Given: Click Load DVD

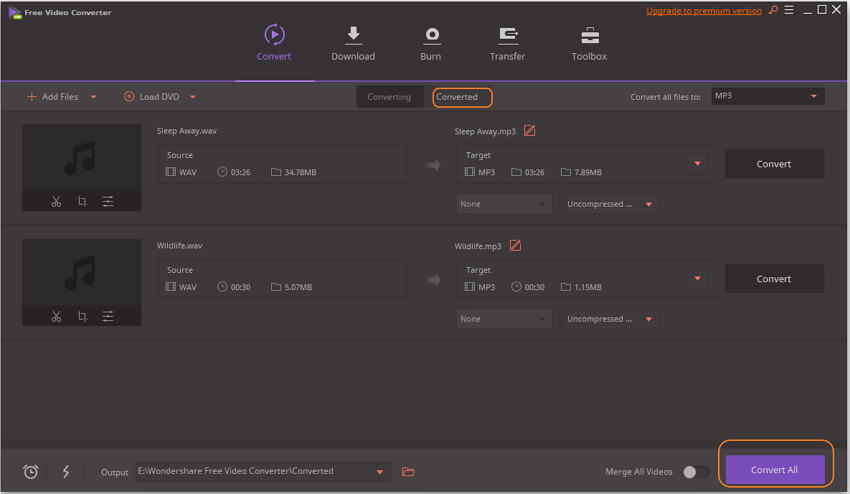Looking at the screenshot, I should 152,97.
